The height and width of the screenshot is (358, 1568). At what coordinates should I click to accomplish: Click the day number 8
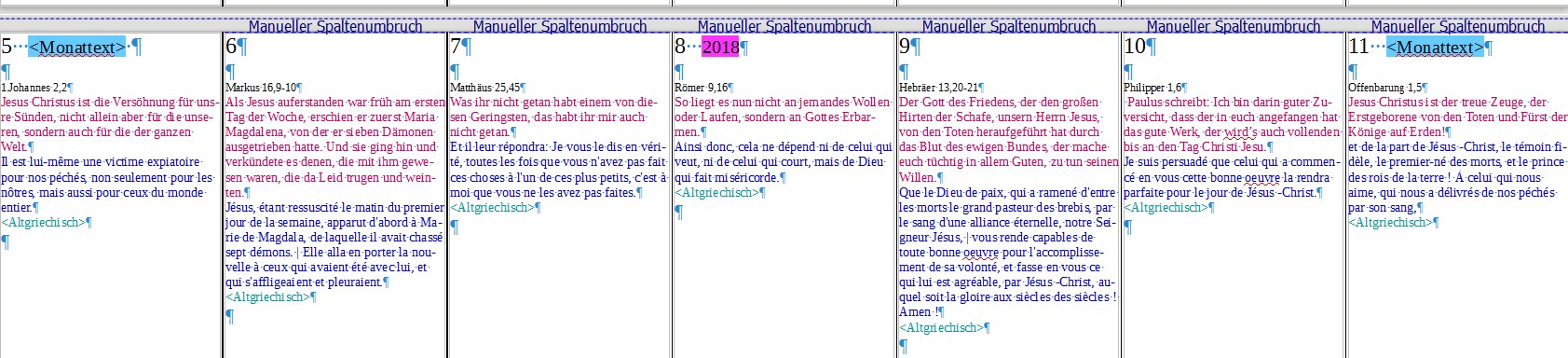681,46
